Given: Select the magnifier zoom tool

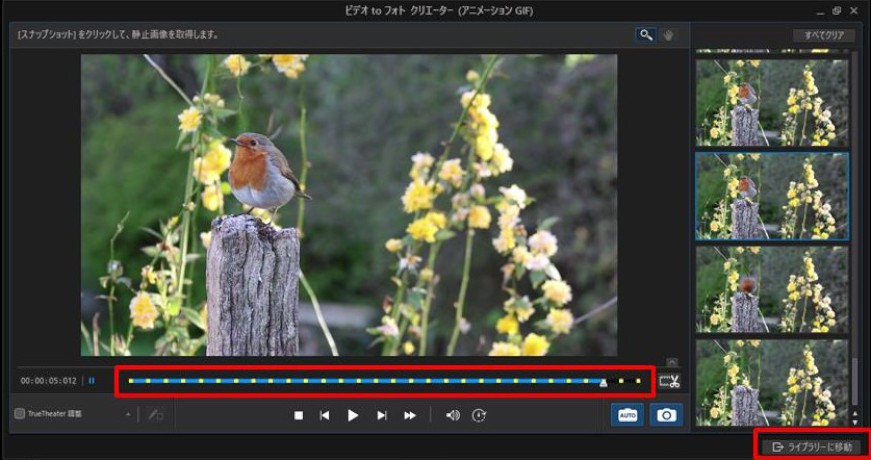Looking at the screenshot, I should tap(645, 35).
